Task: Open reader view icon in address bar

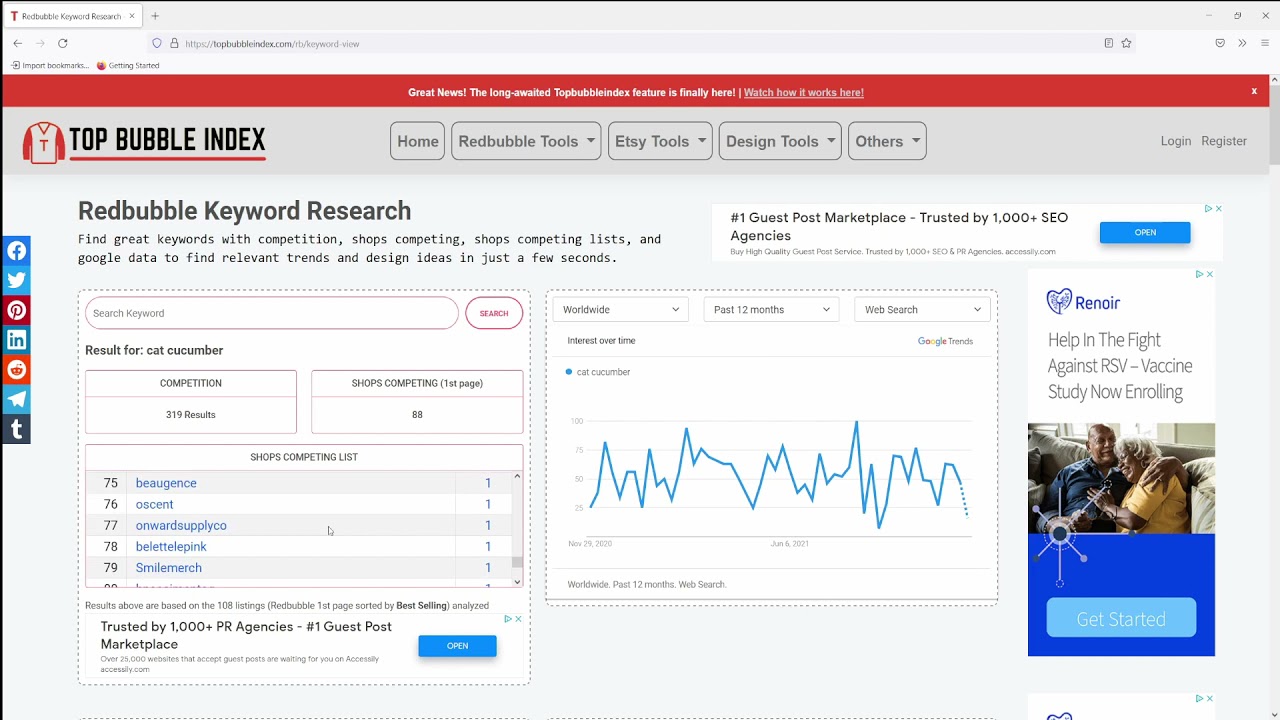Action: 1108,43
